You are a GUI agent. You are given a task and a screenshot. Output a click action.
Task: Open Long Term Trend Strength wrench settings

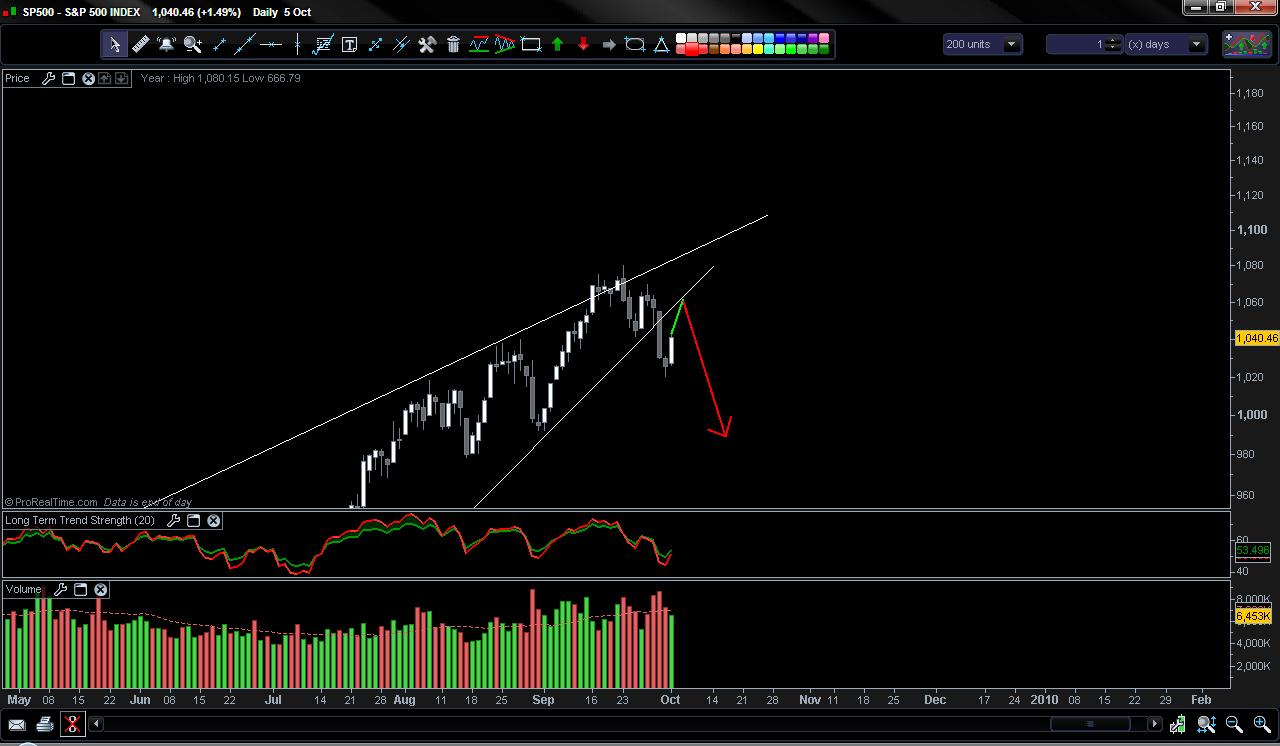pos(174,520)
